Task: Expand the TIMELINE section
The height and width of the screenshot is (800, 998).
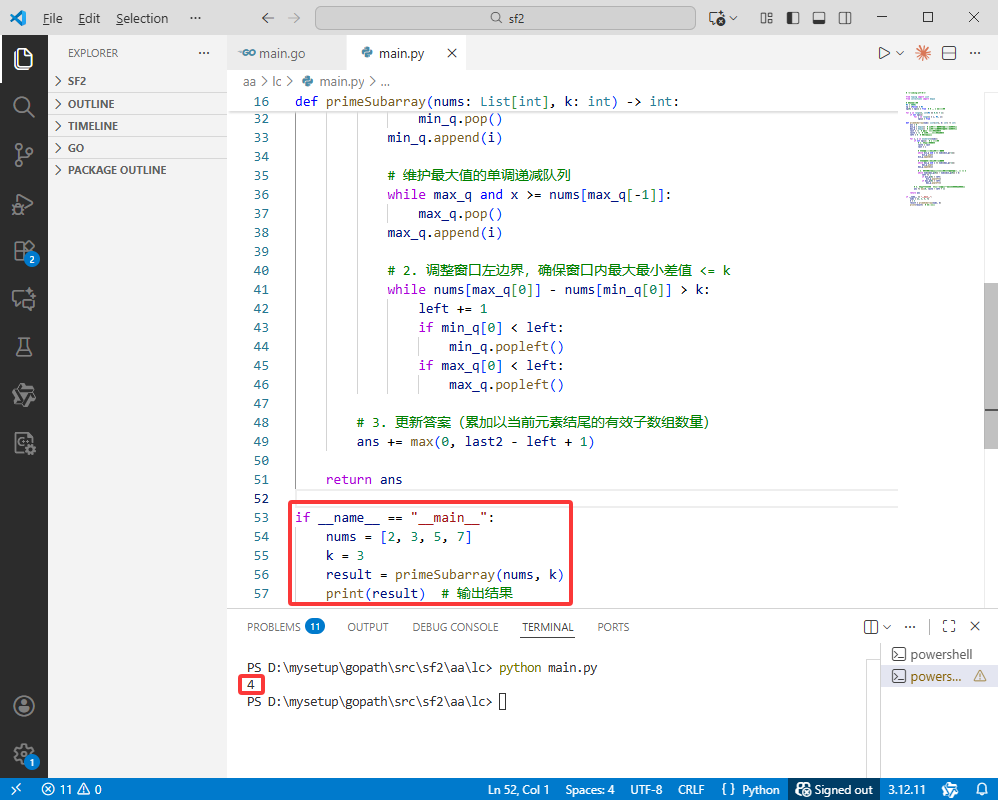Action: click(x=138, y=126)
